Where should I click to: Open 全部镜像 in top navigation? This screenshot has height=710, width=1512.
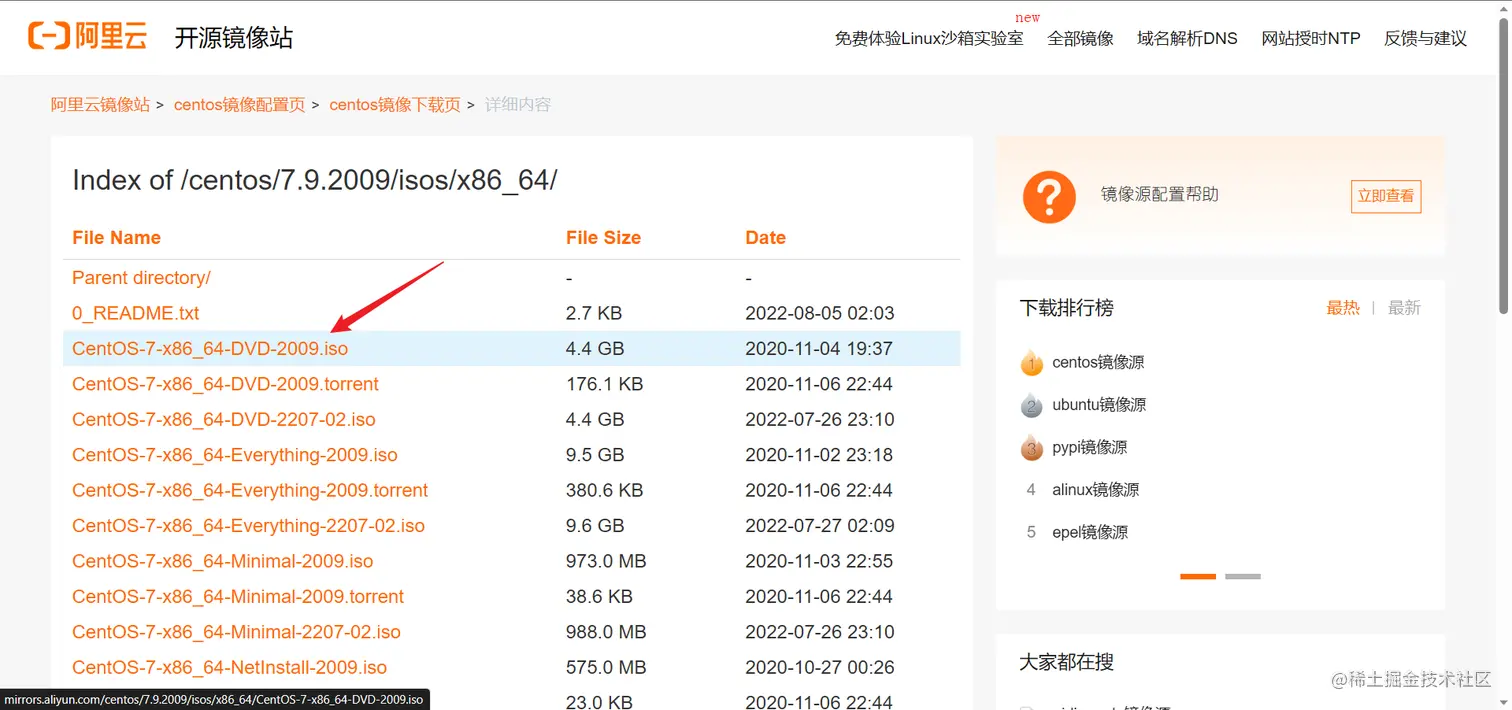pos(1080,38)
